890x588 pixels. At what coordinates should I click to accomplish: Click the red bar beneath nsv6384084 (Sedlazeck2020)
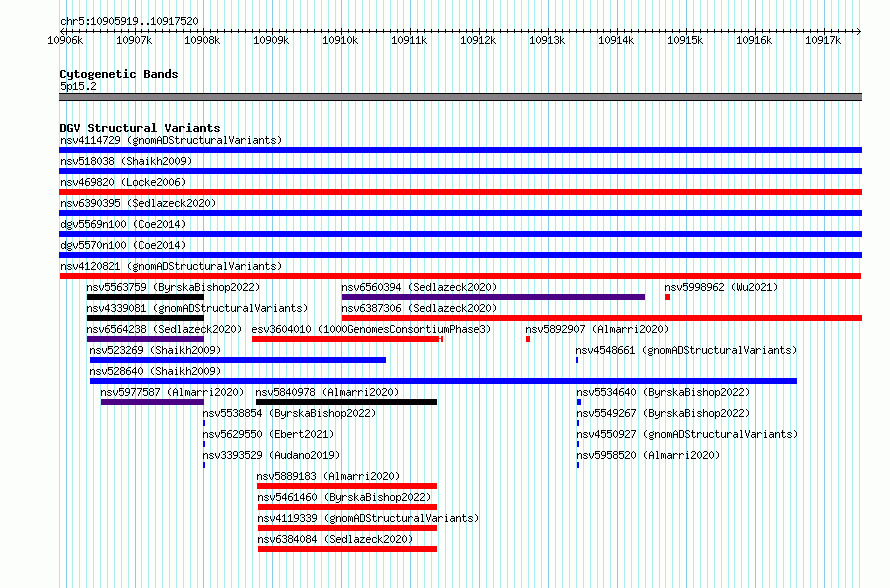pos(347,549)
